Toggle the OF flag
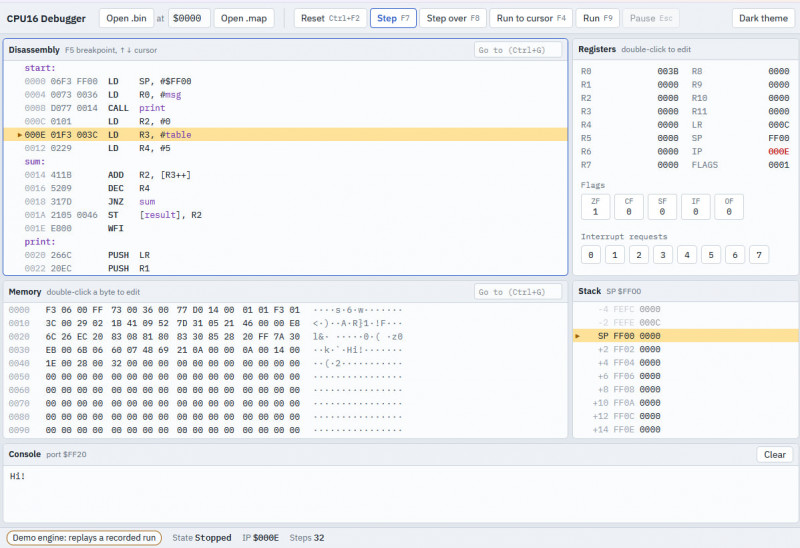Screen dimensions: 800x548 pos(729,207)
